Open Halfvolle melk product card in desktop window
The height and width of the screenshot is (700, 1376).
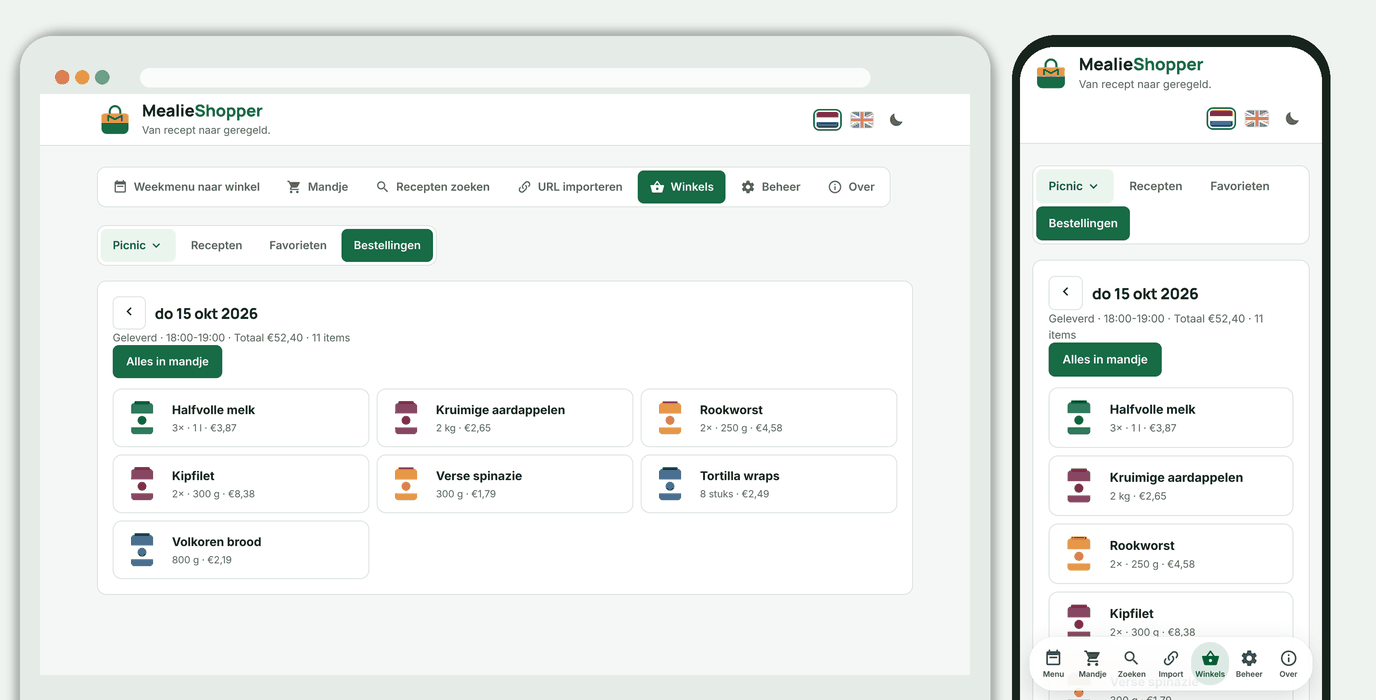coord(241,418)
